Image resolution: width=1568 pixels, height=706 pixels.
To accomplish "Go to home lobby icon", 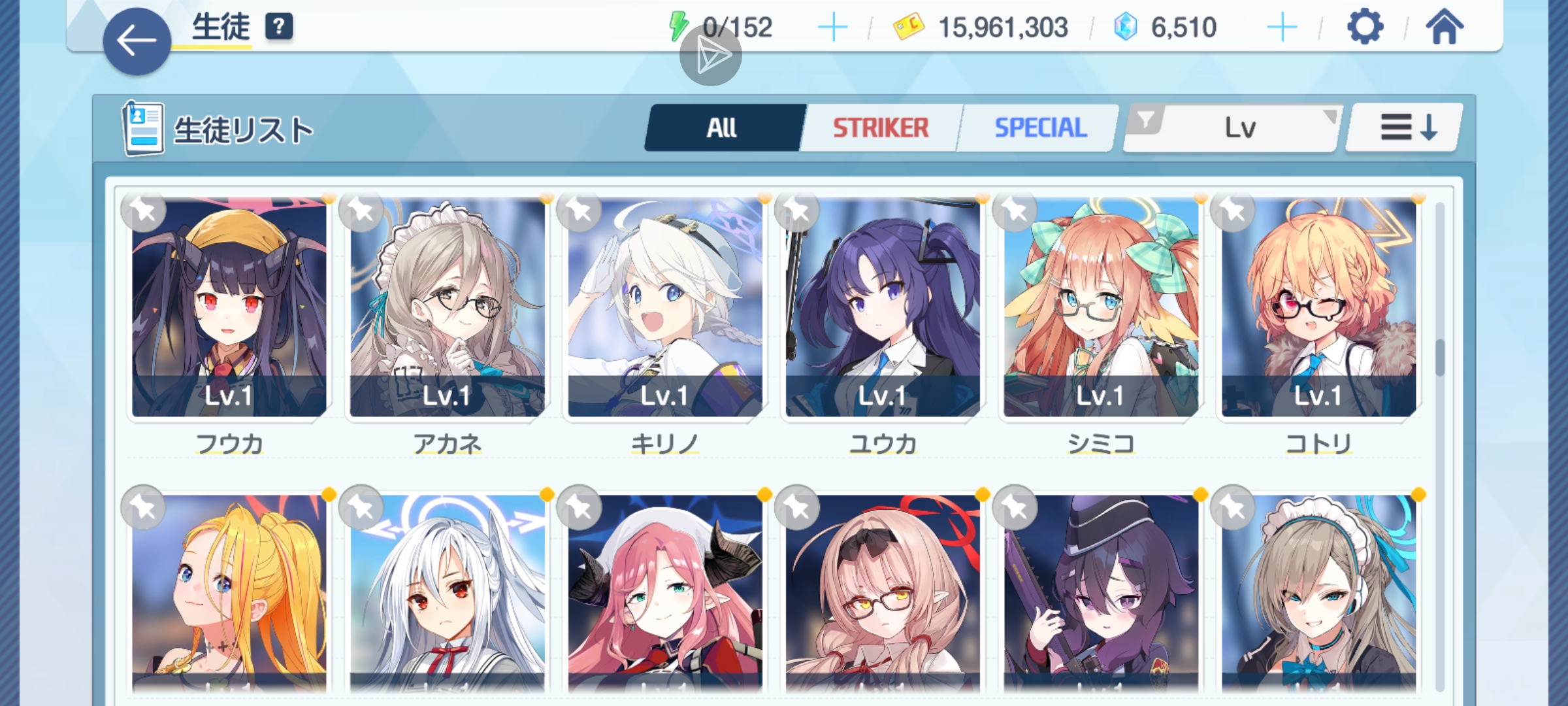I will tap(1445, 27).
